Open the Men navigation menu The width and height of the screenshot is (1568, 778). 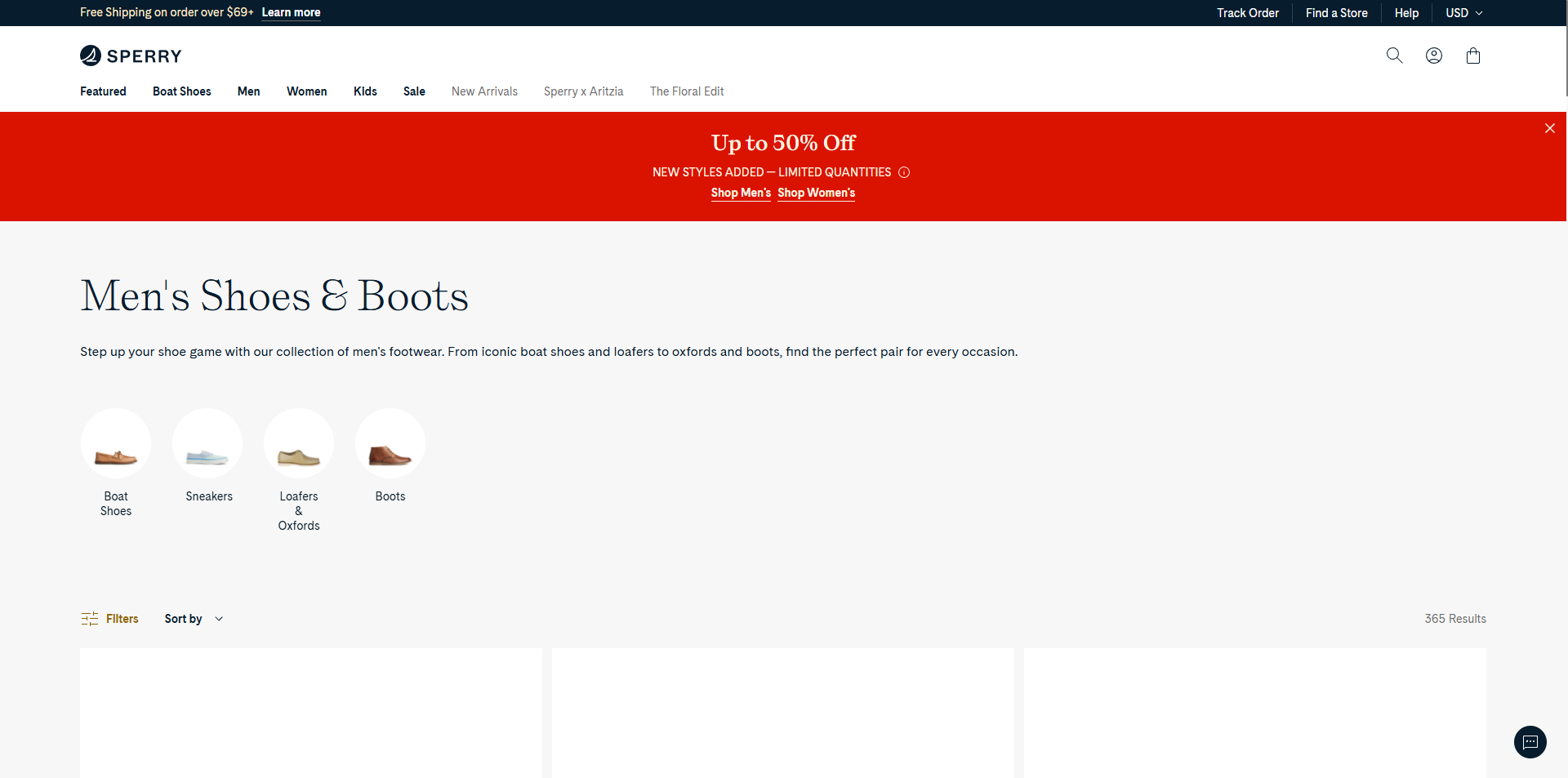[248, 91]
